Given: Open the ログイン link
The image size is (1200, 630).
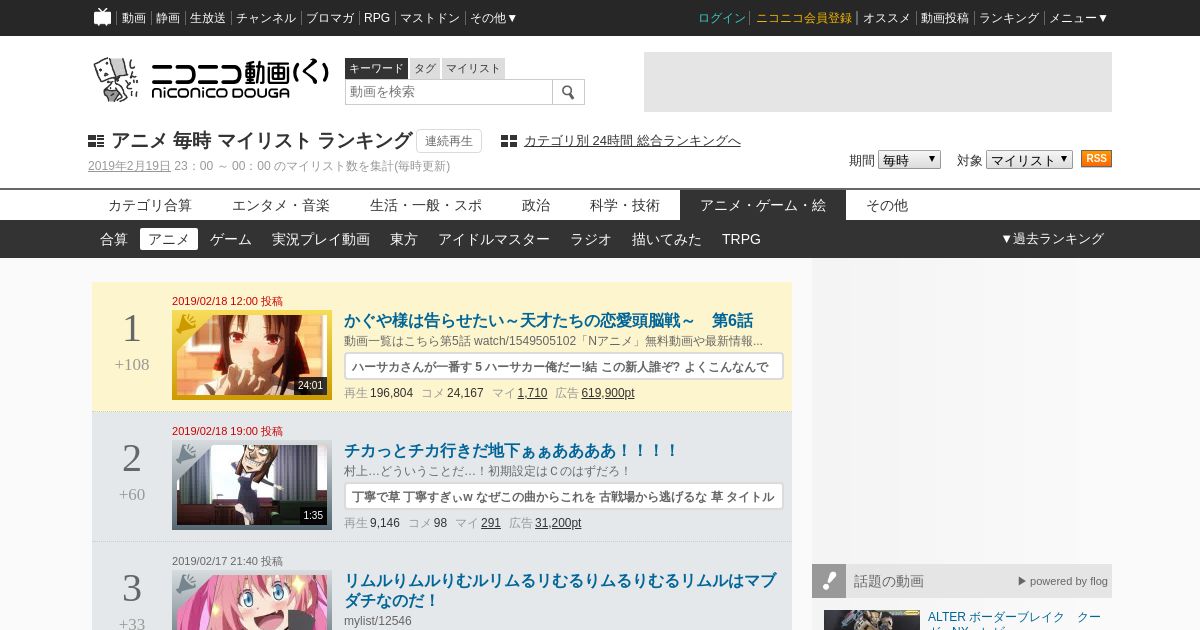Looking at the screenshot, I should (x=721, y=18).
